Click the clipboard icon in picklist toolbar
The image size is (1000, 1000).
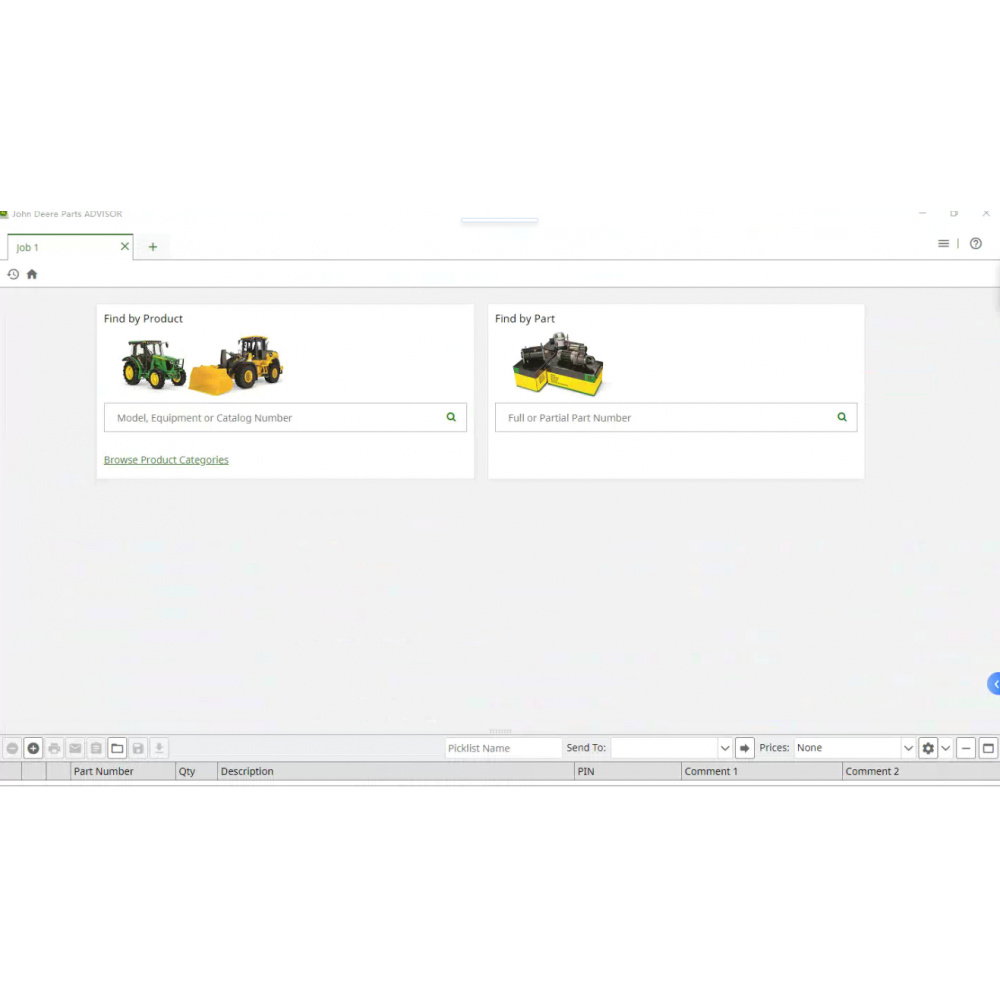click(96, 748)
